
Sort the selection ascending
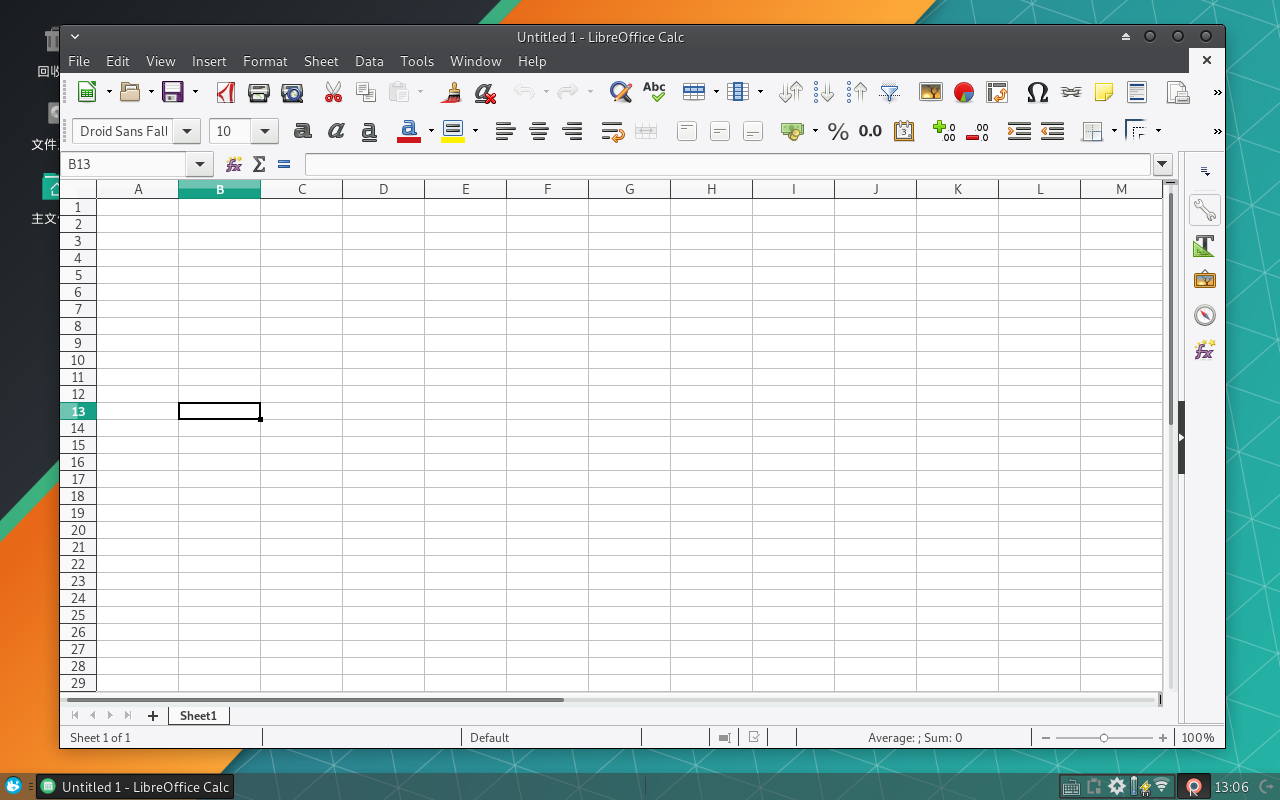coord(824,92)
